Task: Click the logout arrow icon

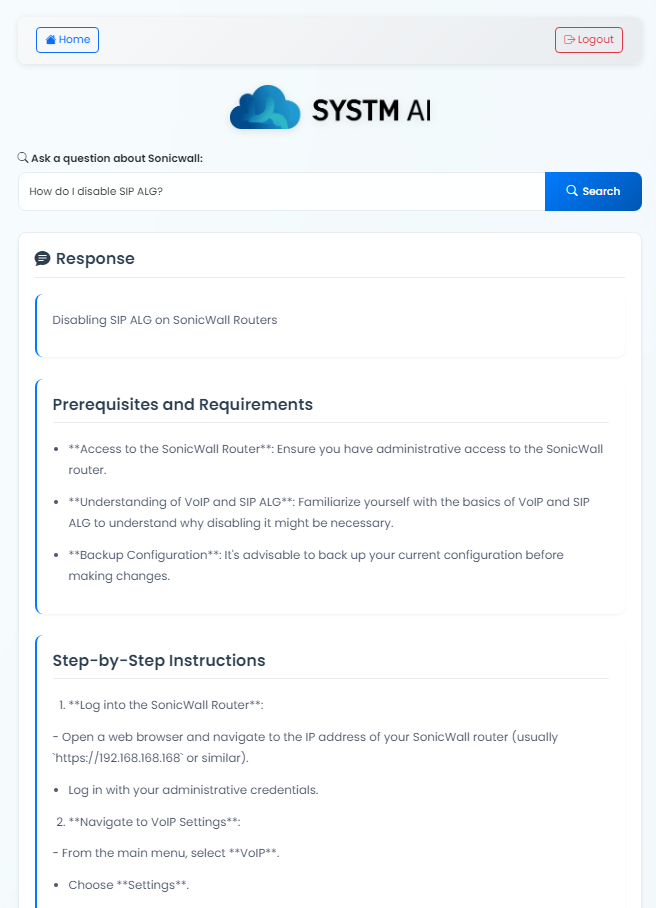Action: 569,40
